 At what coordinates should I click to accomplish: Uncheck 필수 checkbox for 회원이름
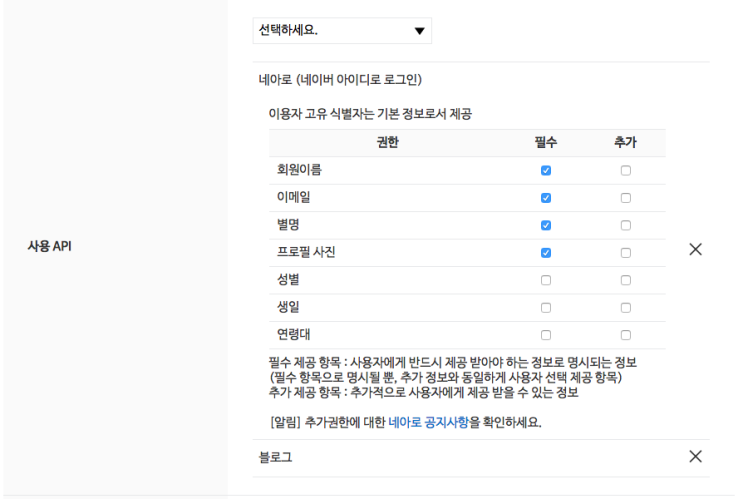[x=546, y=171]
